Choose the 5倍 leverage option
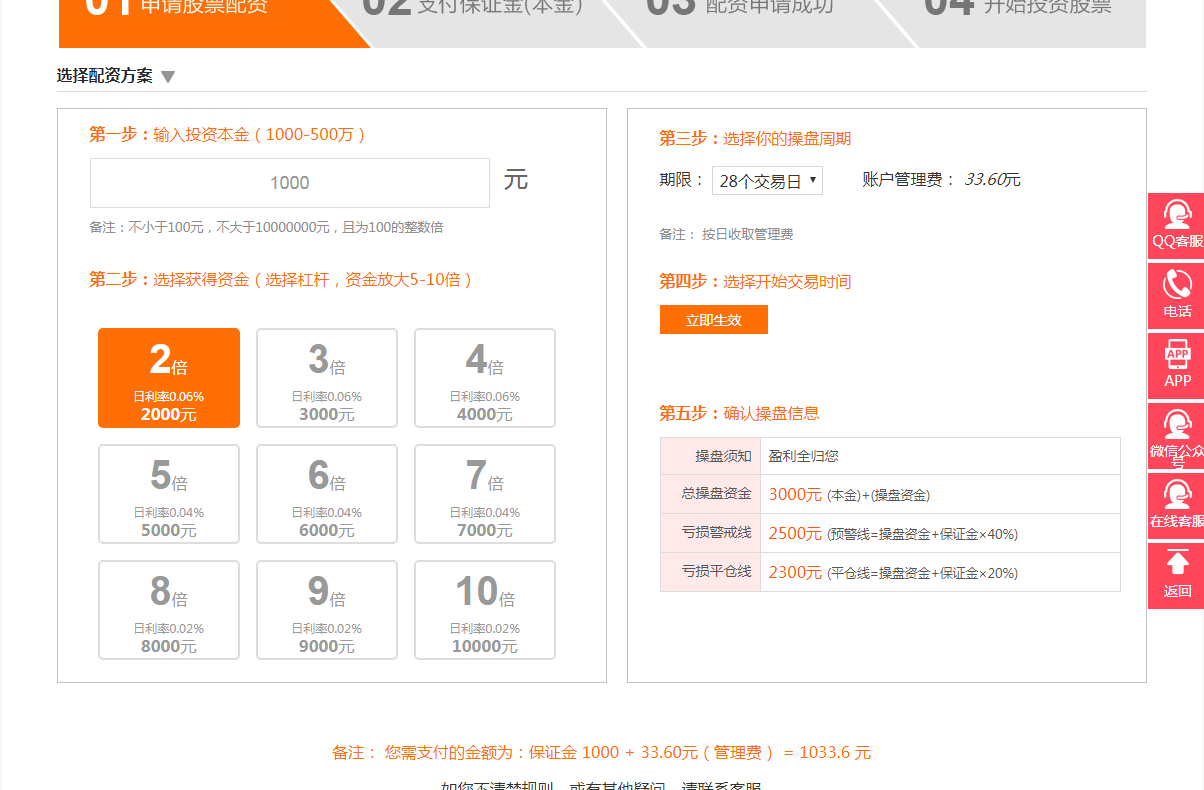 pos(169,494)
